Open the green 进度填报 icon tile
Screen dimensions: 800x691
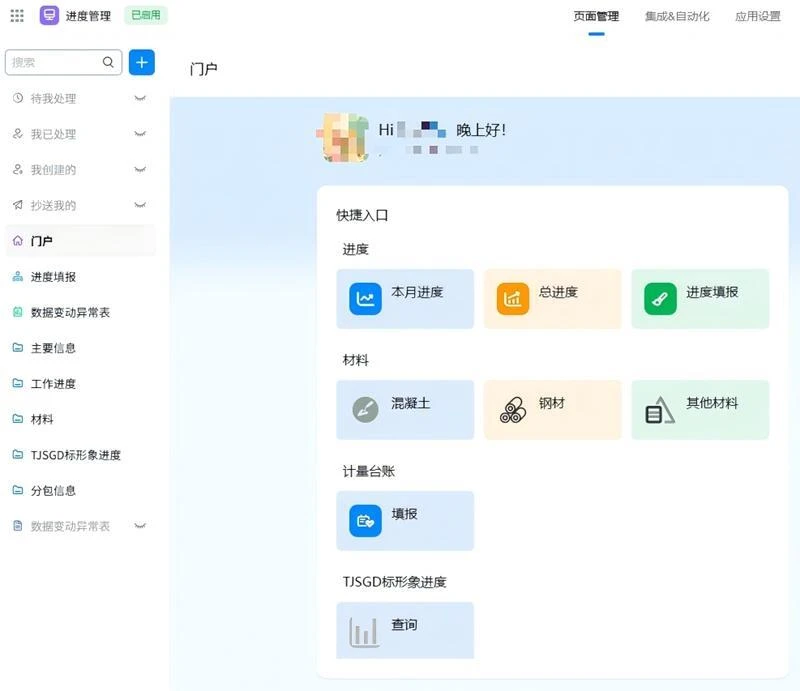[660, 299]
